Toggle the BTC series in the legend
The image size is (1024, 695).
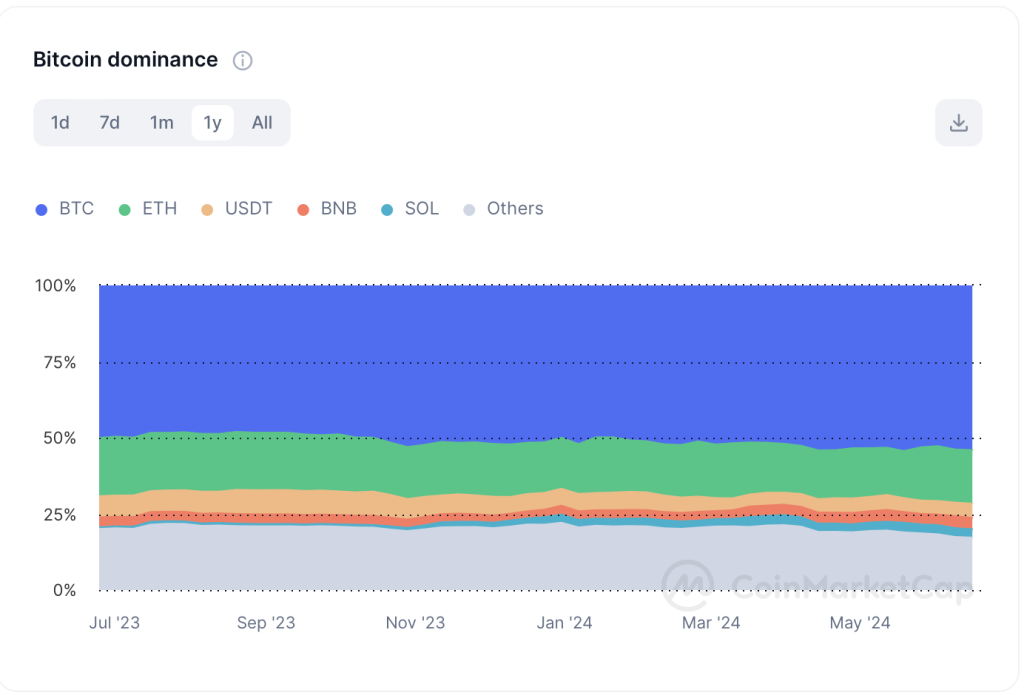tap(65, 209)
